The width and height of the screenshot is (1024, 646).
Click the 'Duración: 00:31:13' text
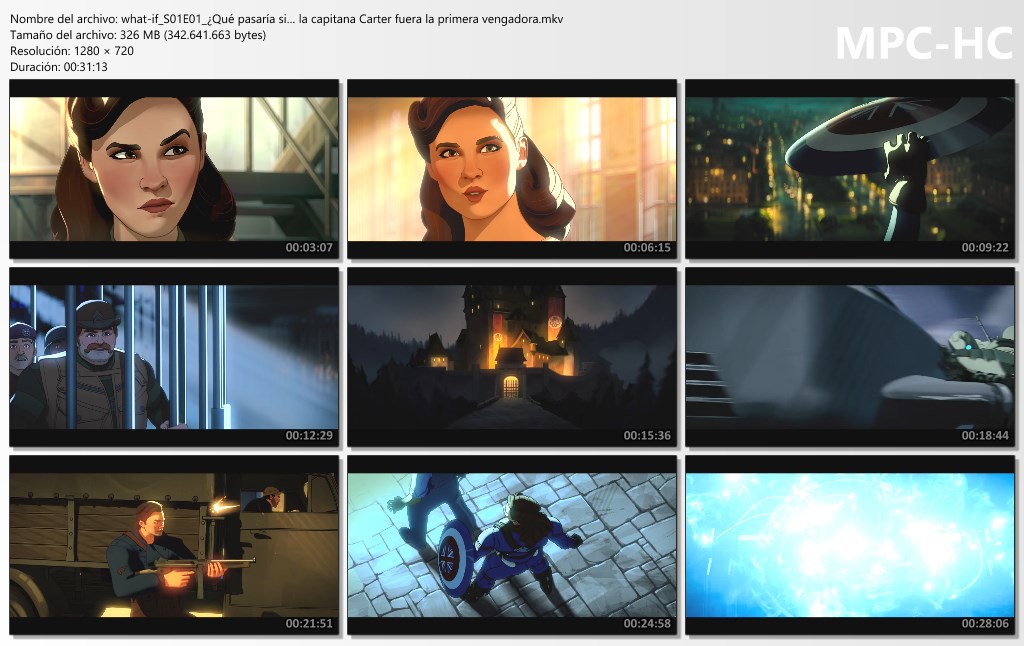click(59, 67)
